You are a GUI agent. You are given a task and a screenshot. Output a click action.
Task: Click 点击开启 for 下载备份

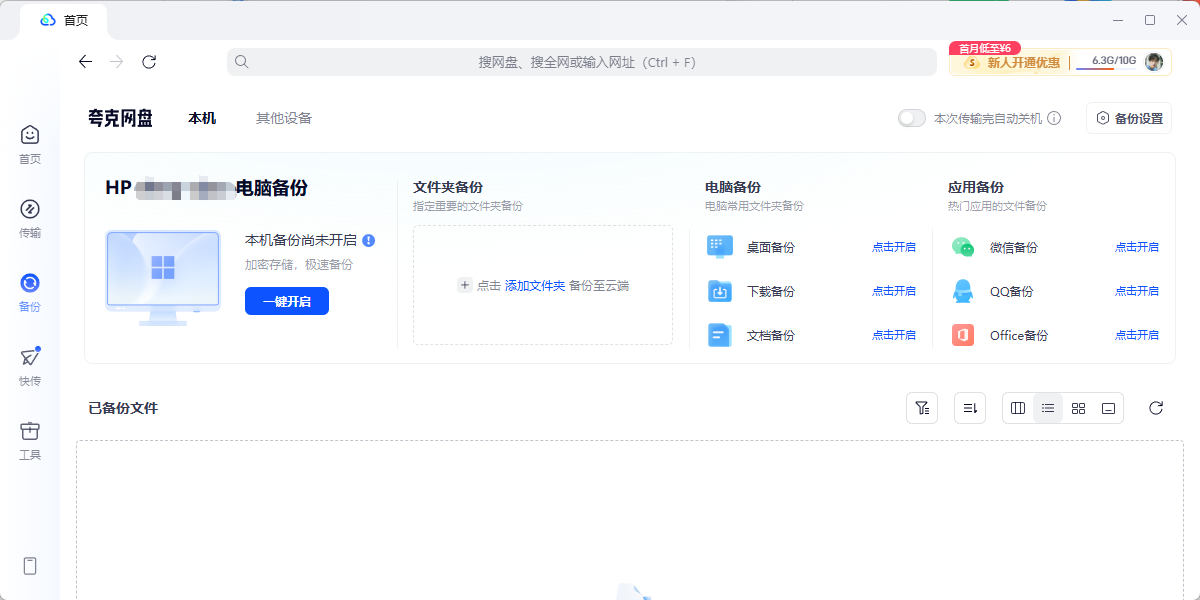[894, 291]
